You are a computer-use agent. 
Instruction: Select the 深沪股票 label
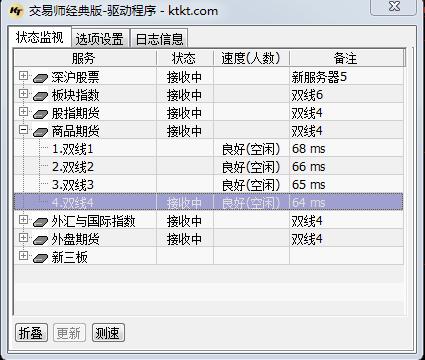click(76, 77)
